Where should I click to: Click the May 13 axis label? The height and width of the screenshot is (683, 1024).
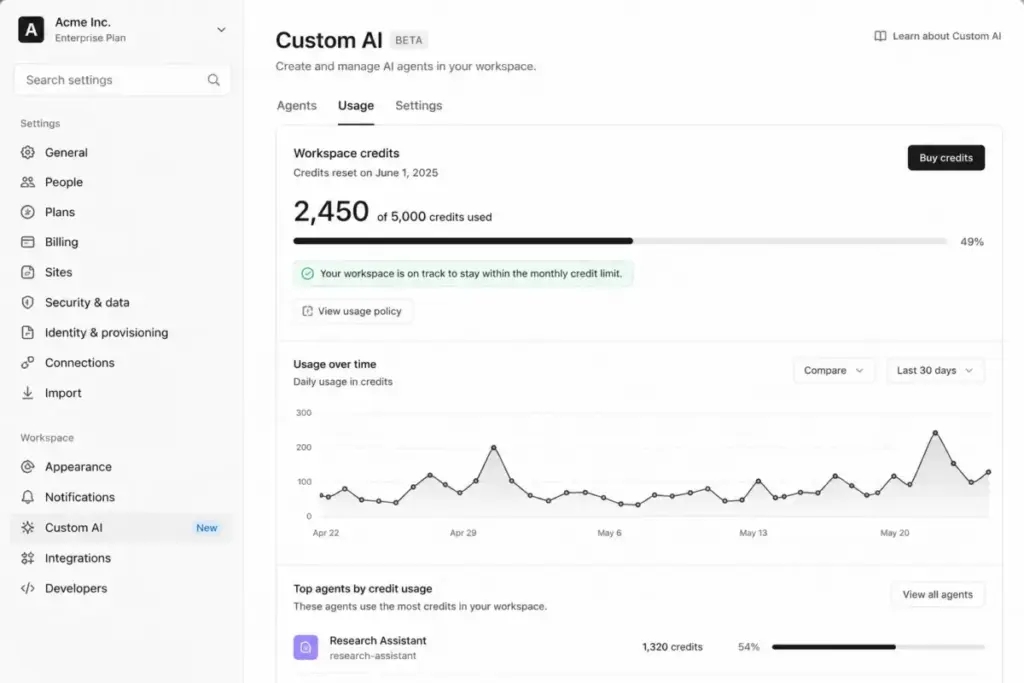coord(753,533)
